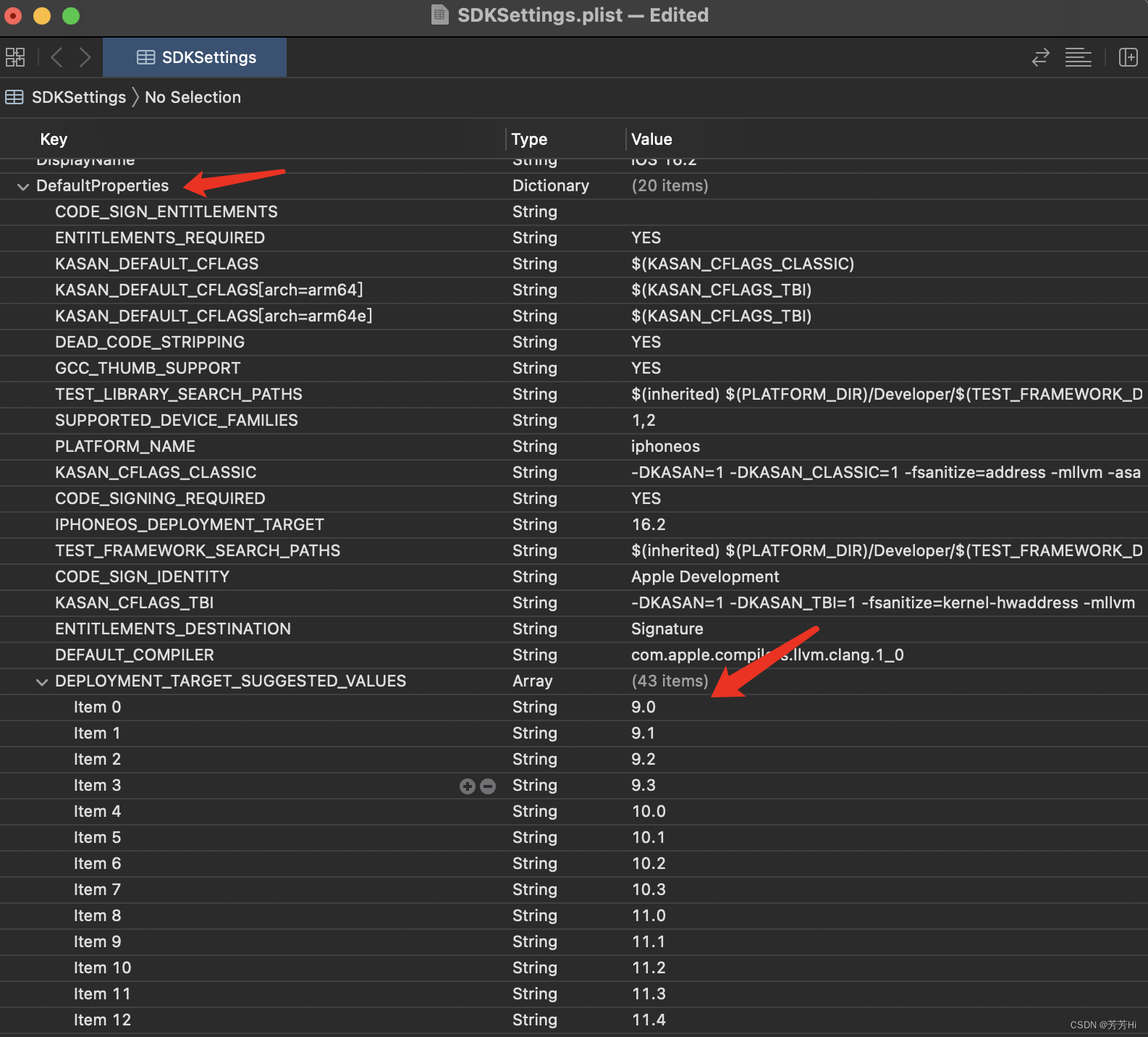1148x1037 pixels.
Task: Select the ENTITLEMENTS_REQUIRED key
Action: tap(160, 238)
